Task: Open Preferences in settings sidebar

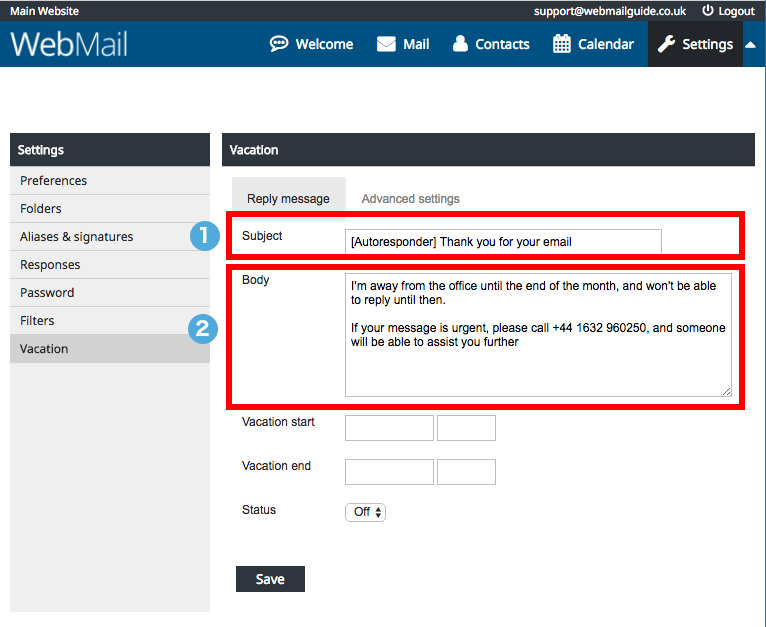Action: pos(110,180)
